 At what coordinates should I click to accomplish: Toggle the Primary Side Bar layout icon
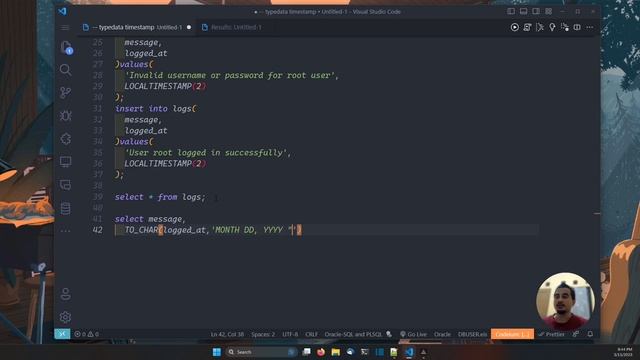click(x=511, y=11)
